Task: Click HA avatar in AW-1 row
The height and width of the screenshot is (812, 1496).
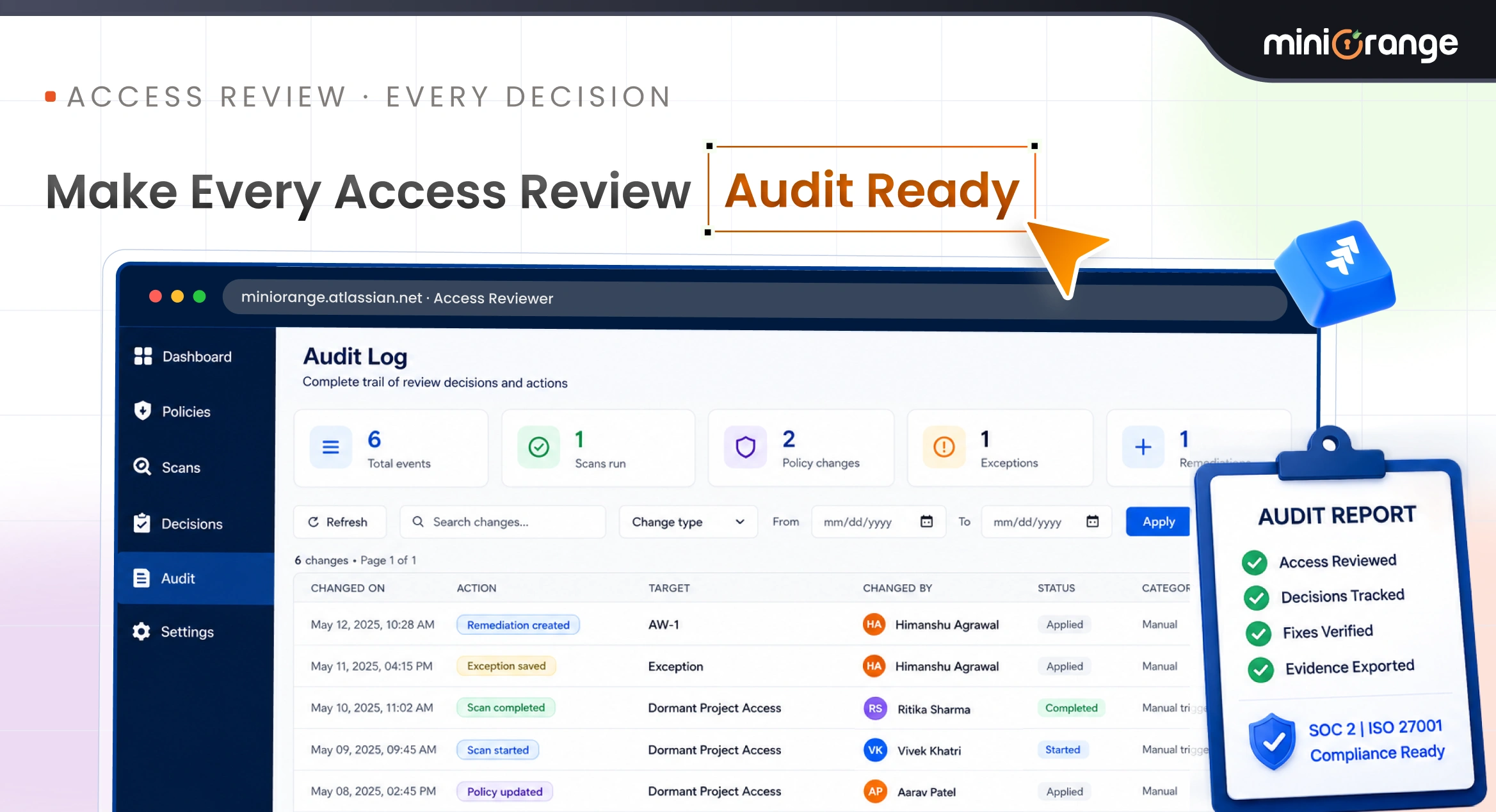Action: pos(874,625)
